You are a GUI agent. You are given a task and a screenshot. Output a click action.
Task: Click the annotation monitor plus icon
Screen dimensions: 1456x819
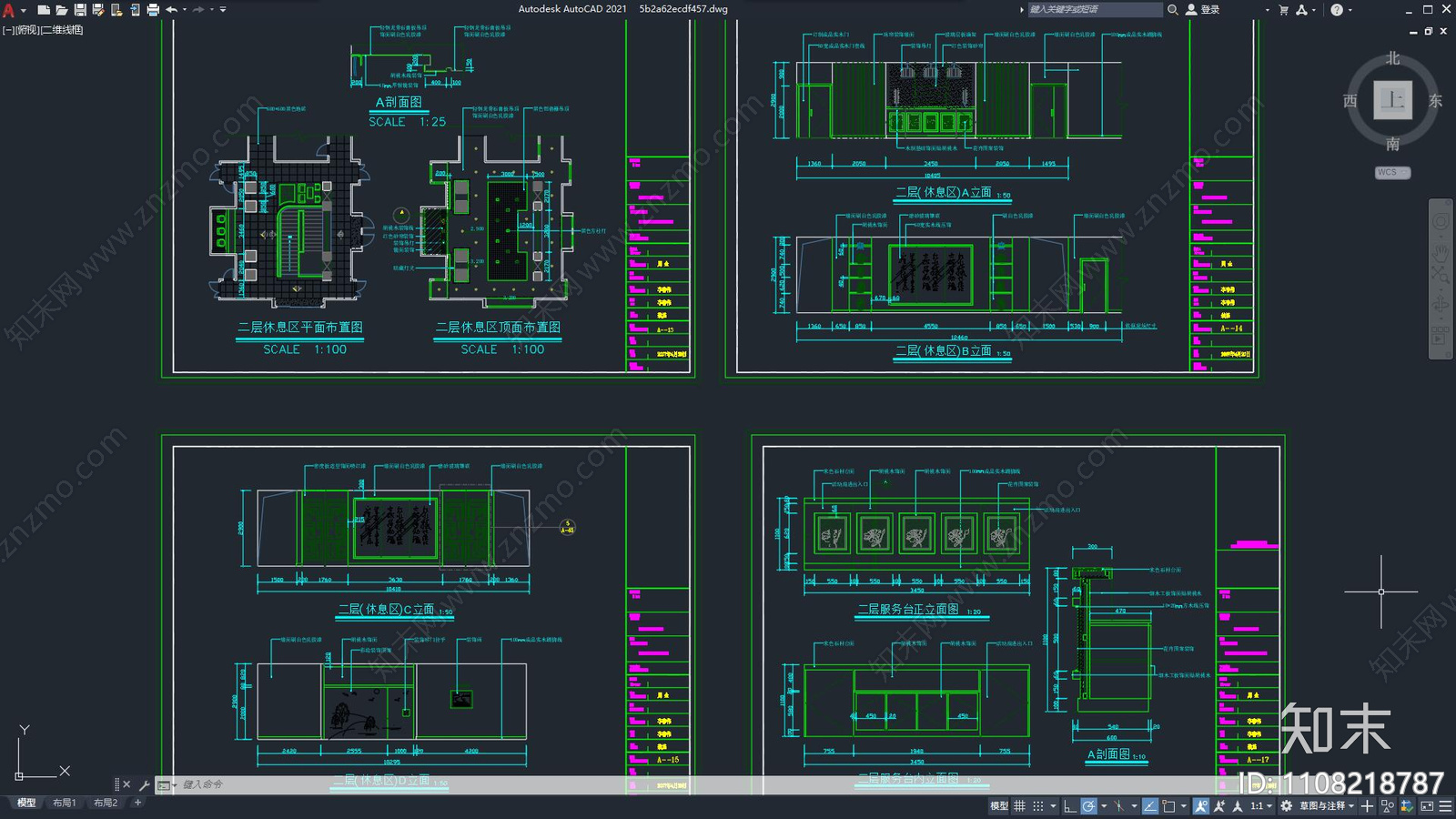(1367, 806)
